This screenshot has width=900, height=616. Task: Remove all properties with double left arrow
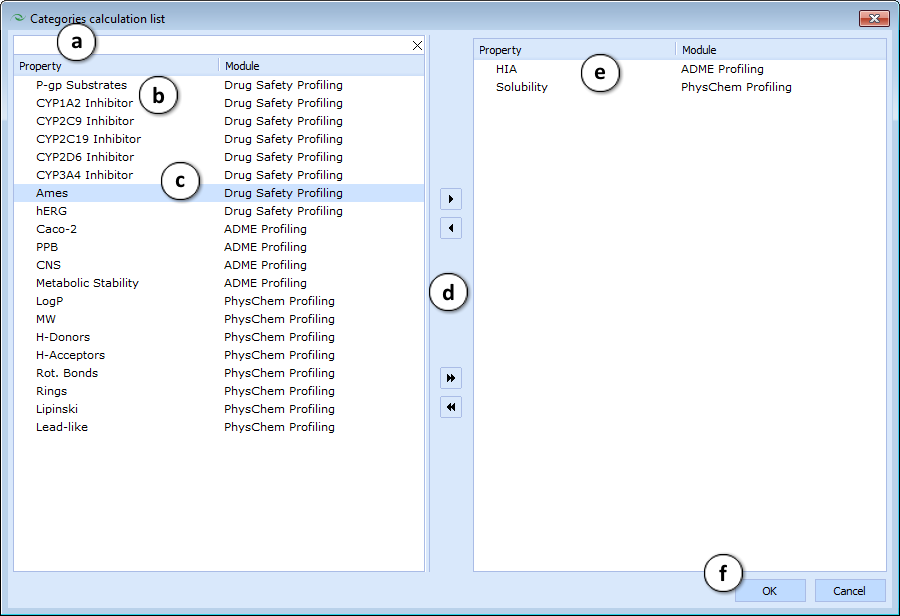451,407
